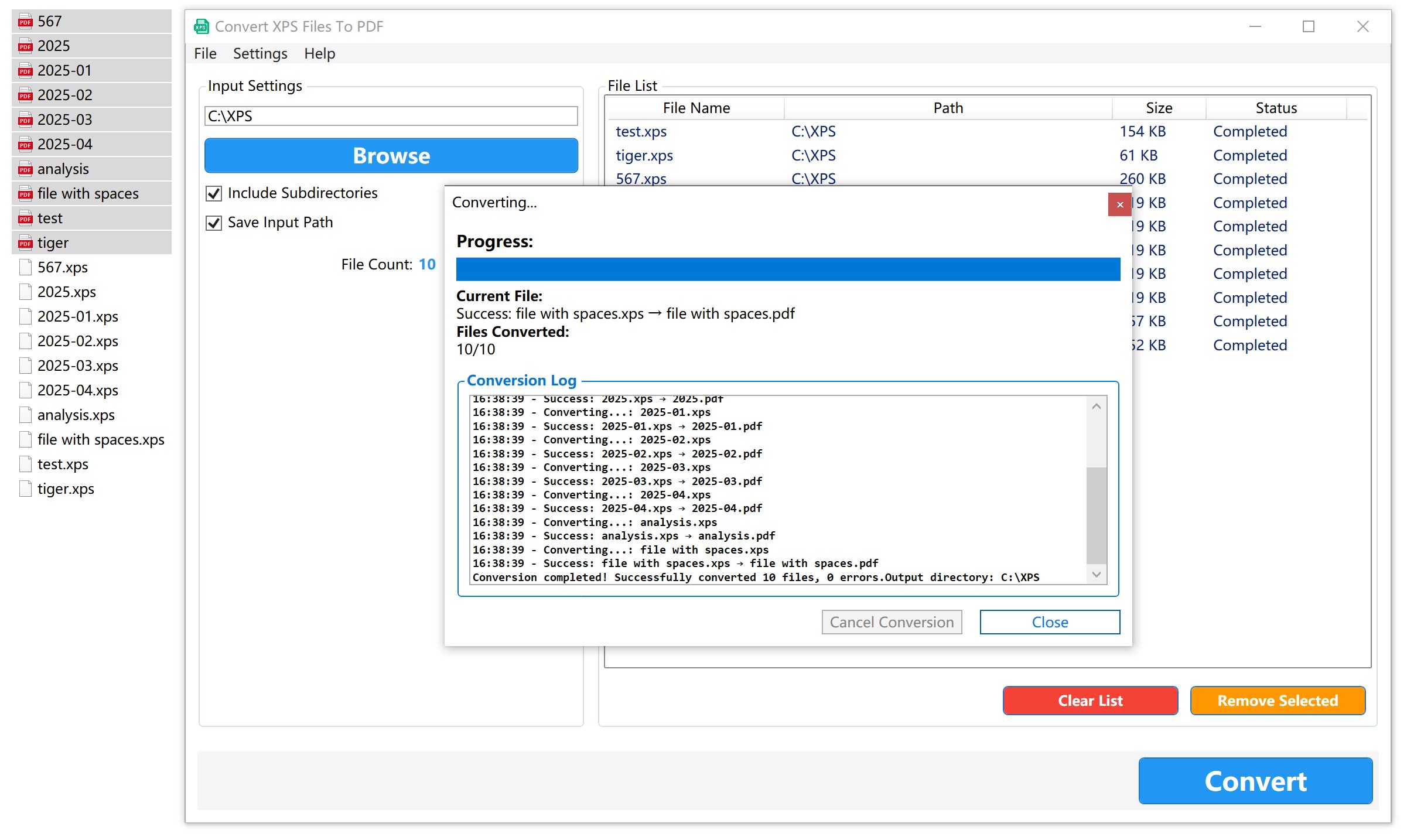The width and height of the screenshot is (1407, 840).
Task: Sort file list by Status column header
Action: click(1275, 108)
